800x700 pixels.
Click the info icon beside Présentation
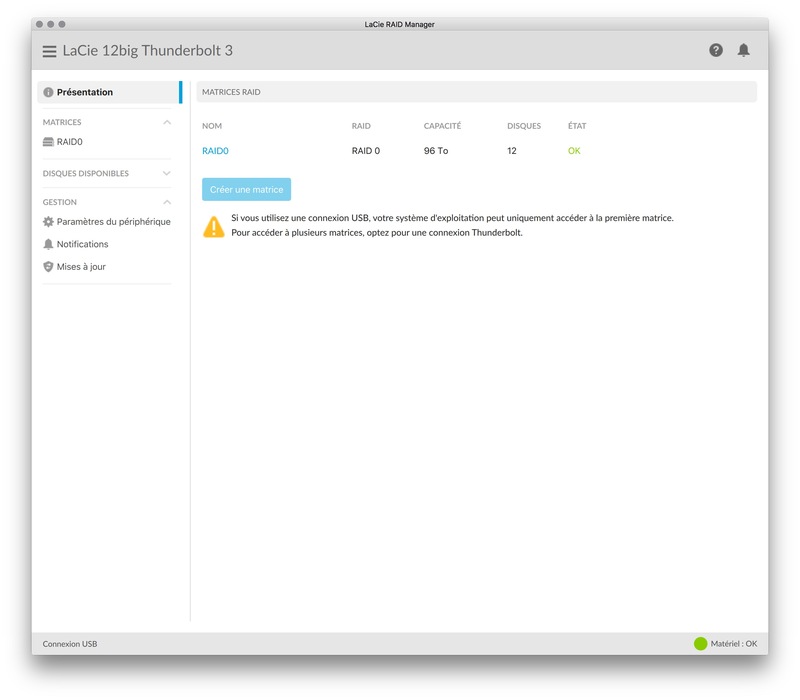tap(48, 92)
